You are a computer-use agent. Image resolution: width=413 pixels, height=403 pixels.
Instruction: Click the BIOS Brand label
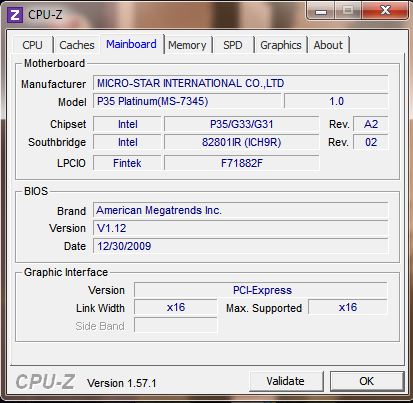(x=71, y=211)
